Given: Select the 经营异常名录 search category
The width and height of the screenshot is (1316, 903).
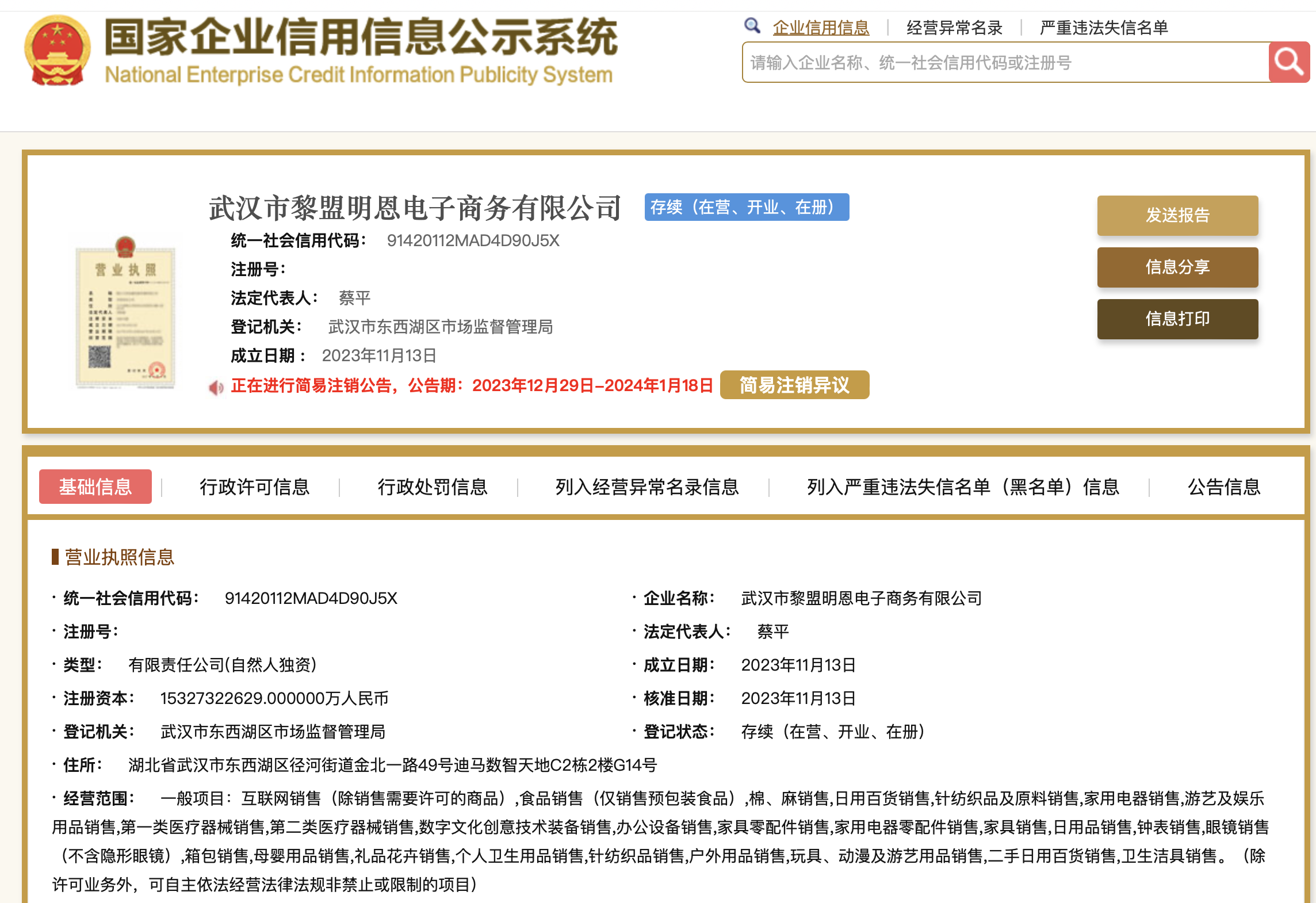Looking at the screenshot, I should 954,28.
